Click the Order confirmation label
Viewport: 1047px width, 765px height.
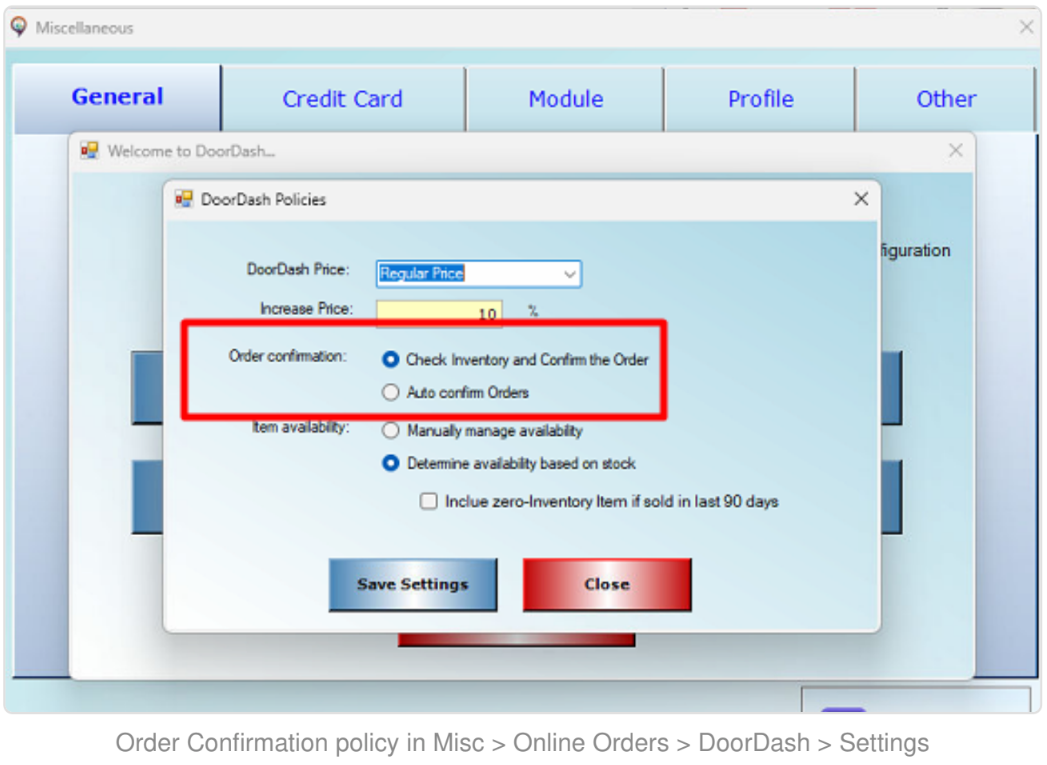click(x=288, y=356)
